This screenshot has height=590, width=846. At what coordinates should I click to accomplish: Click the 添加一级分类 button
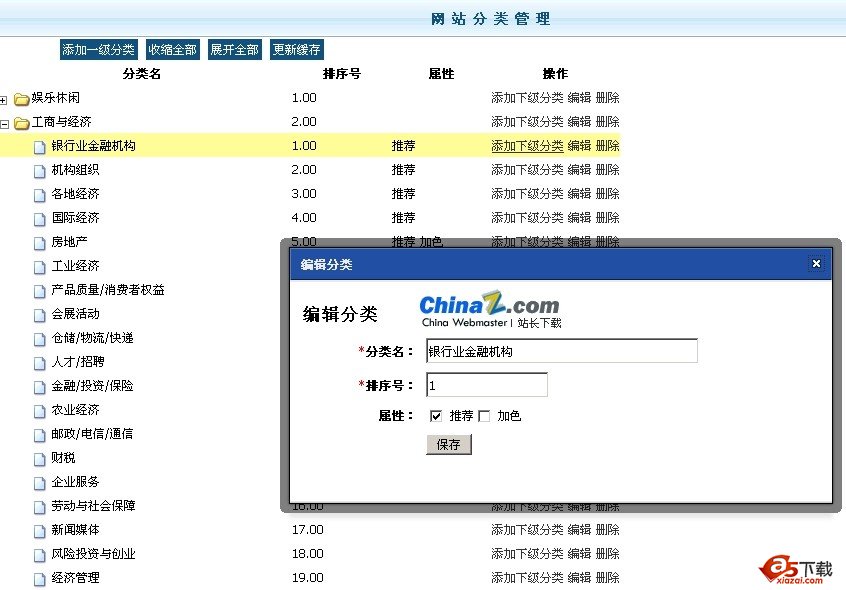click(x=98, y=50)
